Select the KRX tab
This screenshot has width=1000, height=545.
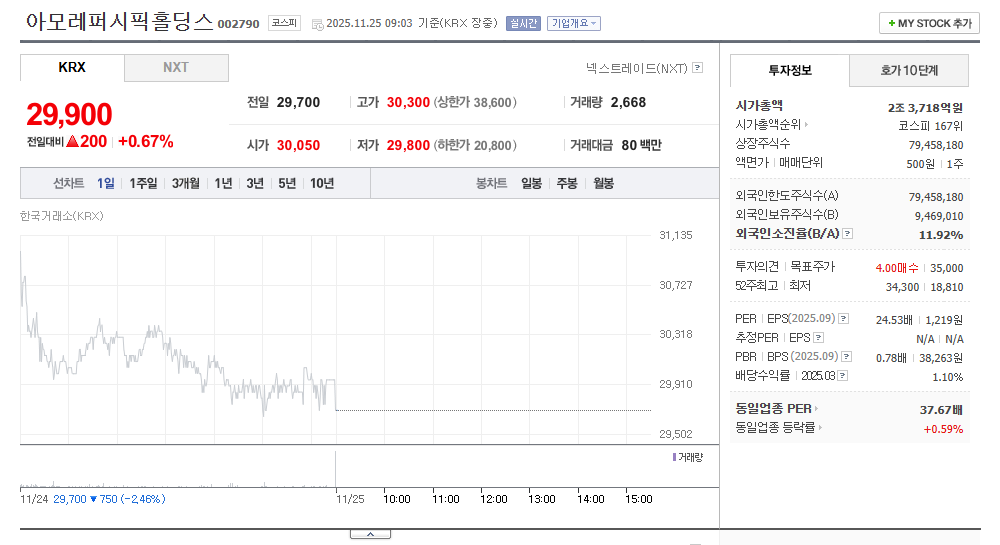tap(72, 68)
